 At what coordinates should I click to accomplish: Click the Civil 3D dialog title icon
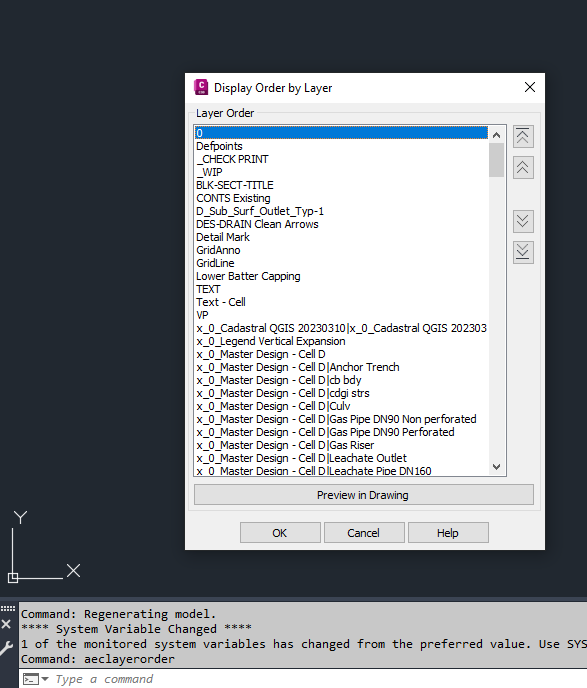(201, 87)
